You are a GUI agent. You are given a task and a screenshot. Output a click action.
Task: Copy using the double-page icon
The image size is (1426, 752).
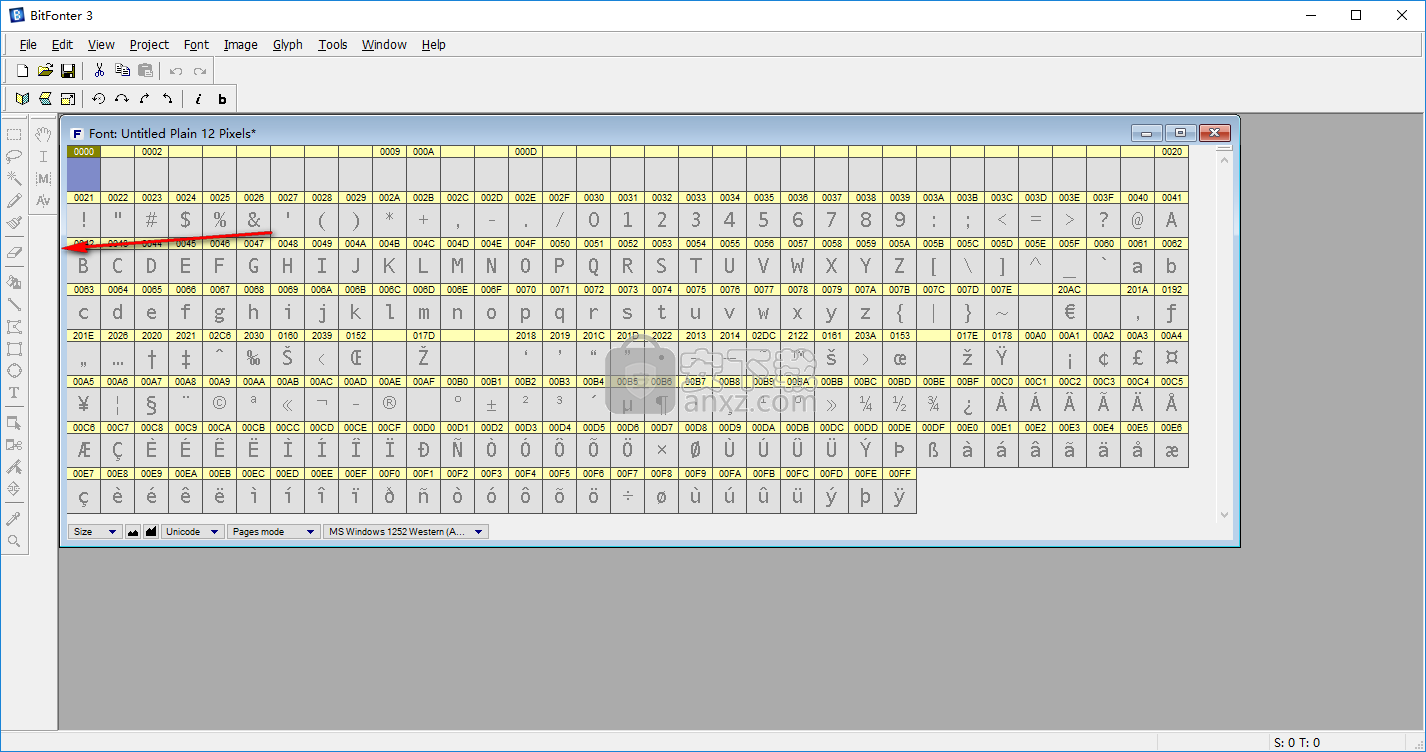[x=122, y=71]
